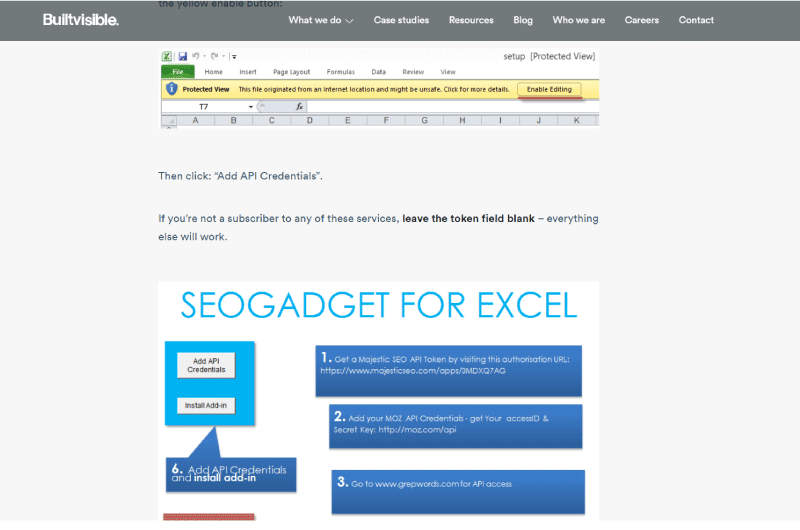Click the Add API Credentials button
This screenshot has height=530, width=800.
(x=206, y=365)
